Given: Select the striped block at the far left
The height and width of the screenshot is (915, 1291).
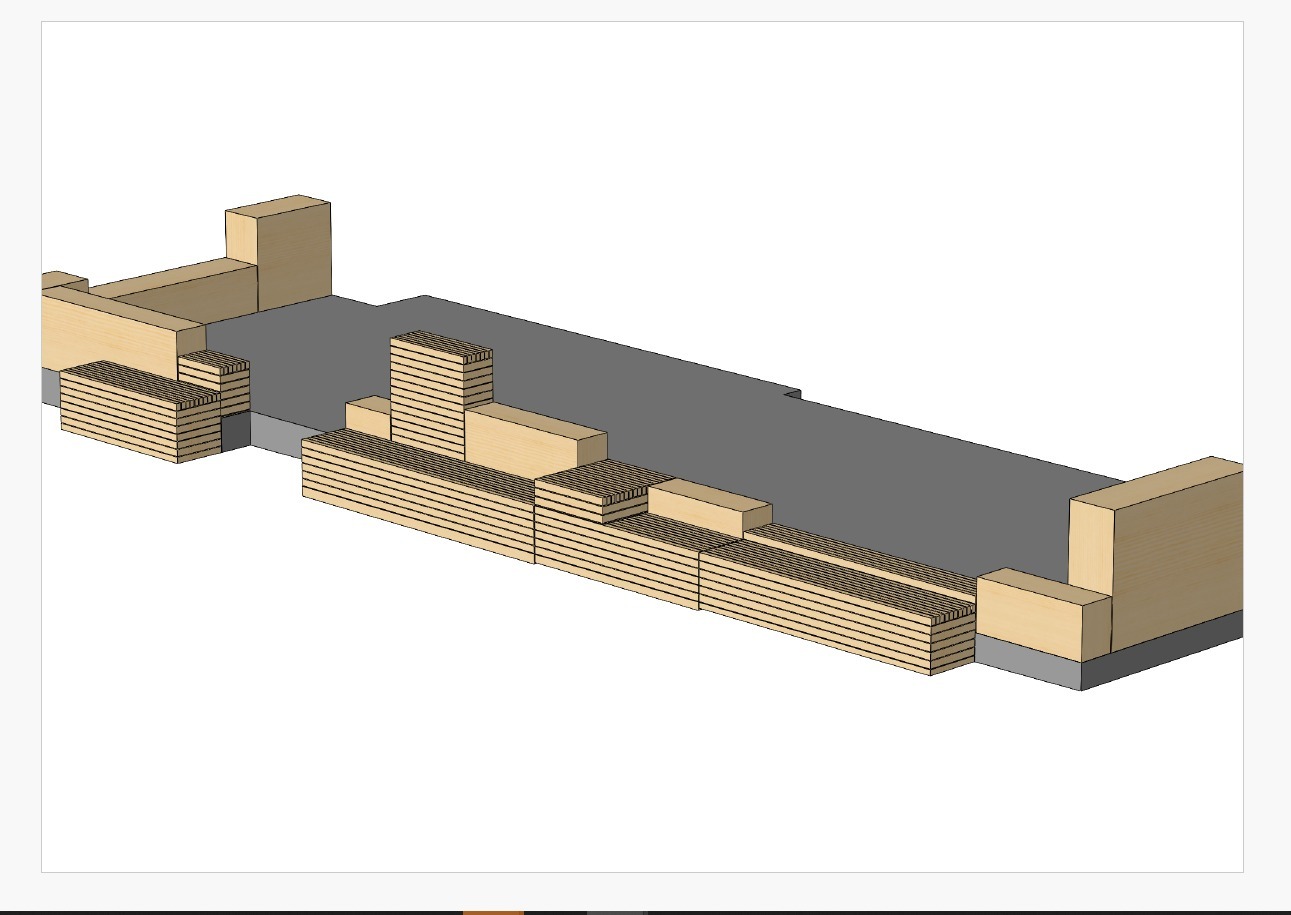Looking at the screenshot, I should pos(139,412).
